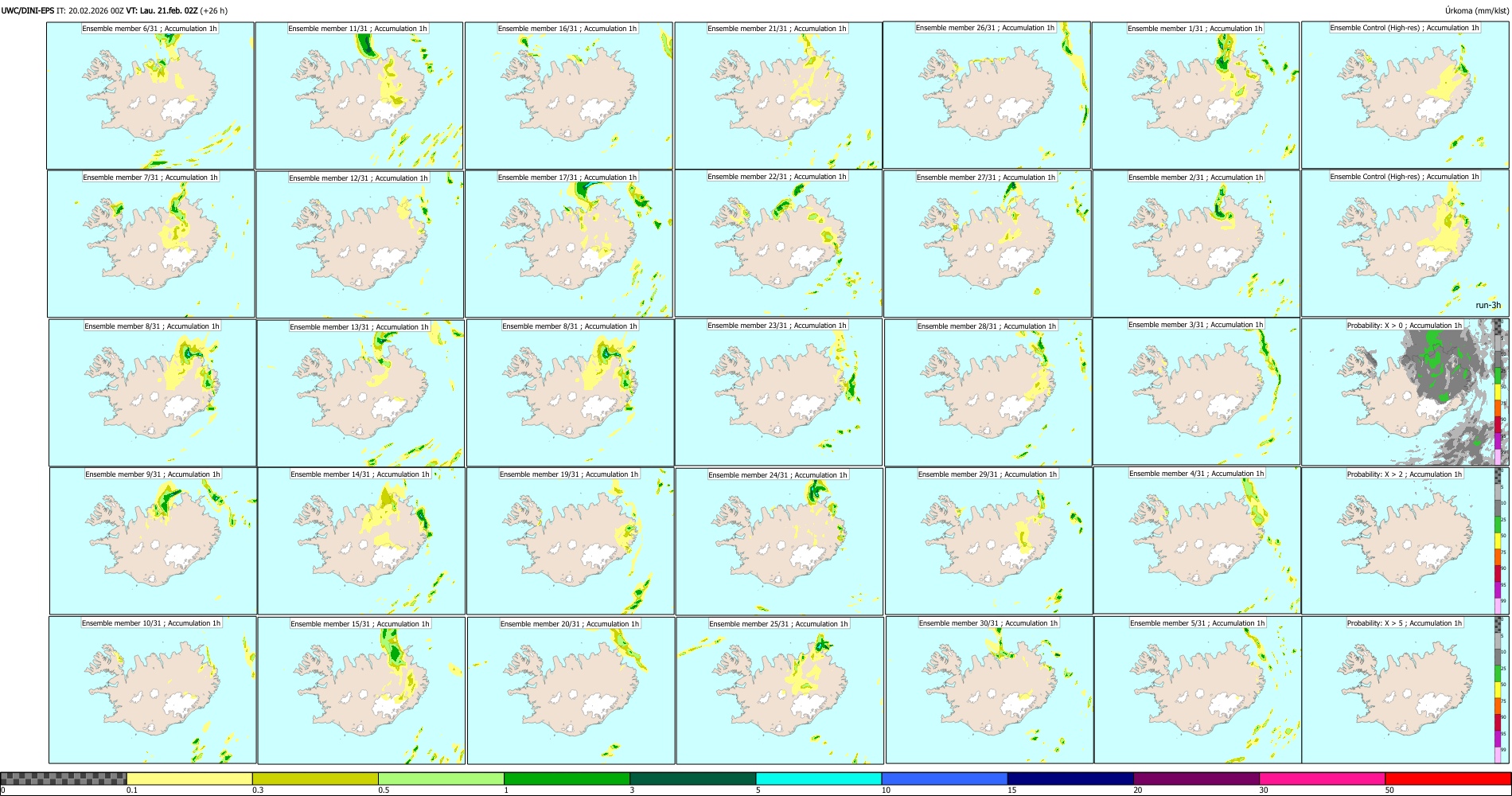Click the 'Ensemble member 20/31' caption
The width and height of the screenshot is (1512, 796).
[570, 624]
